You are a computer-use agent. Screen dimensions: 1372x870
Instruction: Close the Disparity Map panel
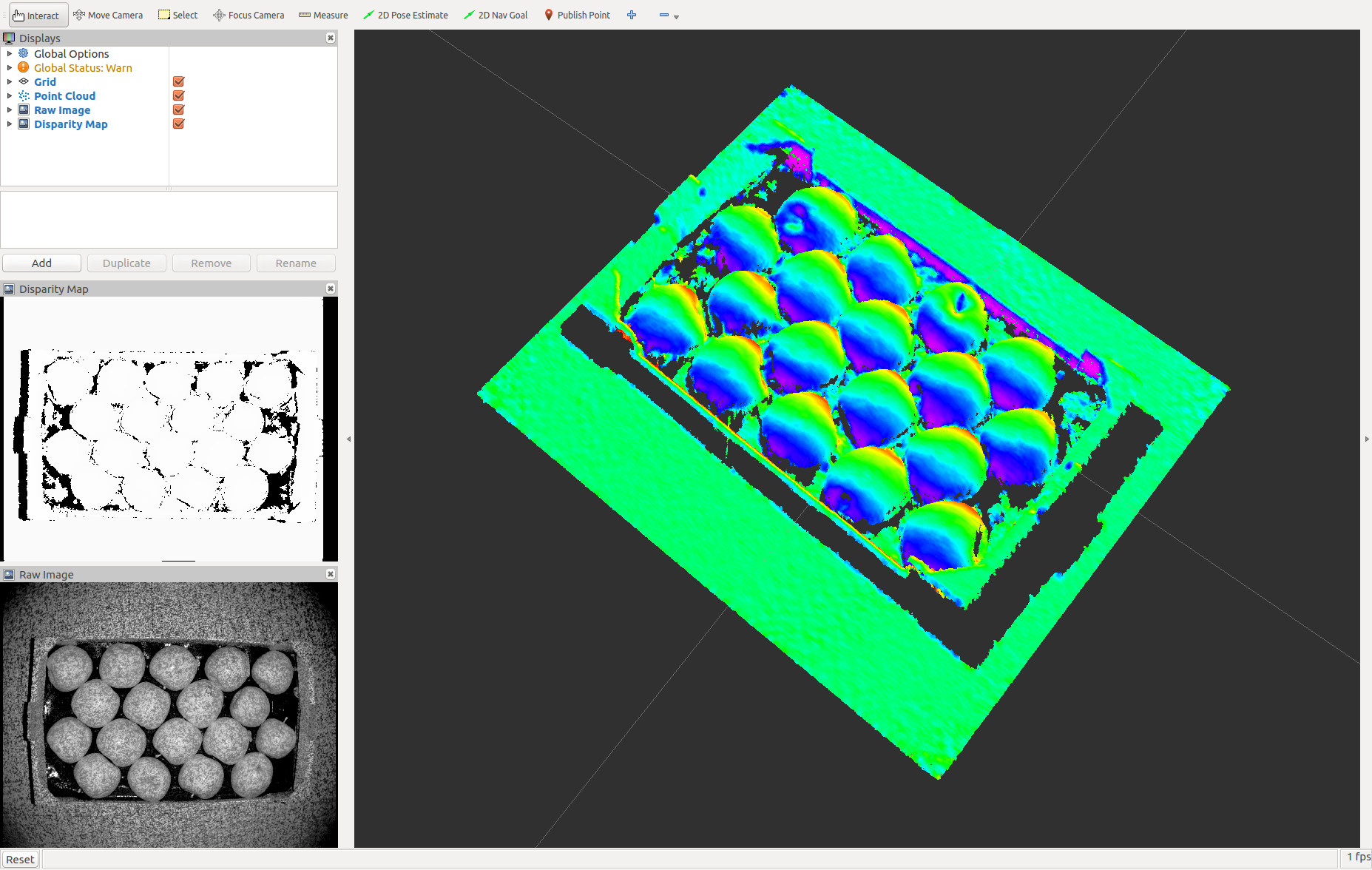[x=331, y=289]
